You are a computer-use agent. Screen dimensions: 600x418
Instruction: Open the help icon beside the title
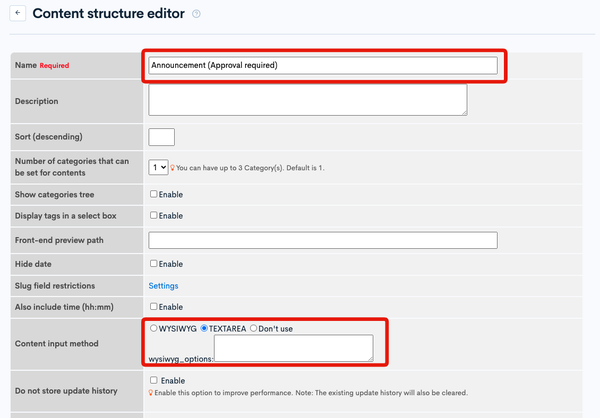(x=196, y=14)
